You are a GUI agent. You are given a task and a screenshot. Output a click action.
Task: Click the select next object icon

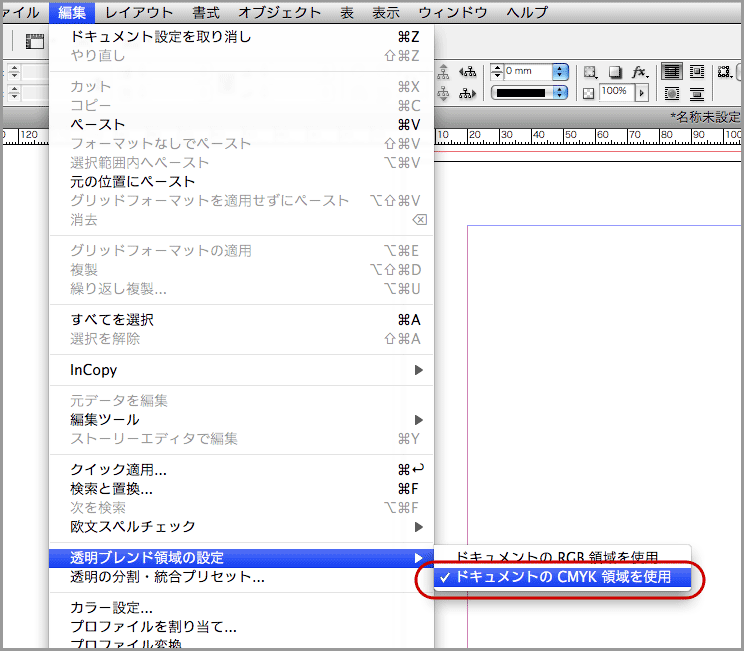coord(466,93)
